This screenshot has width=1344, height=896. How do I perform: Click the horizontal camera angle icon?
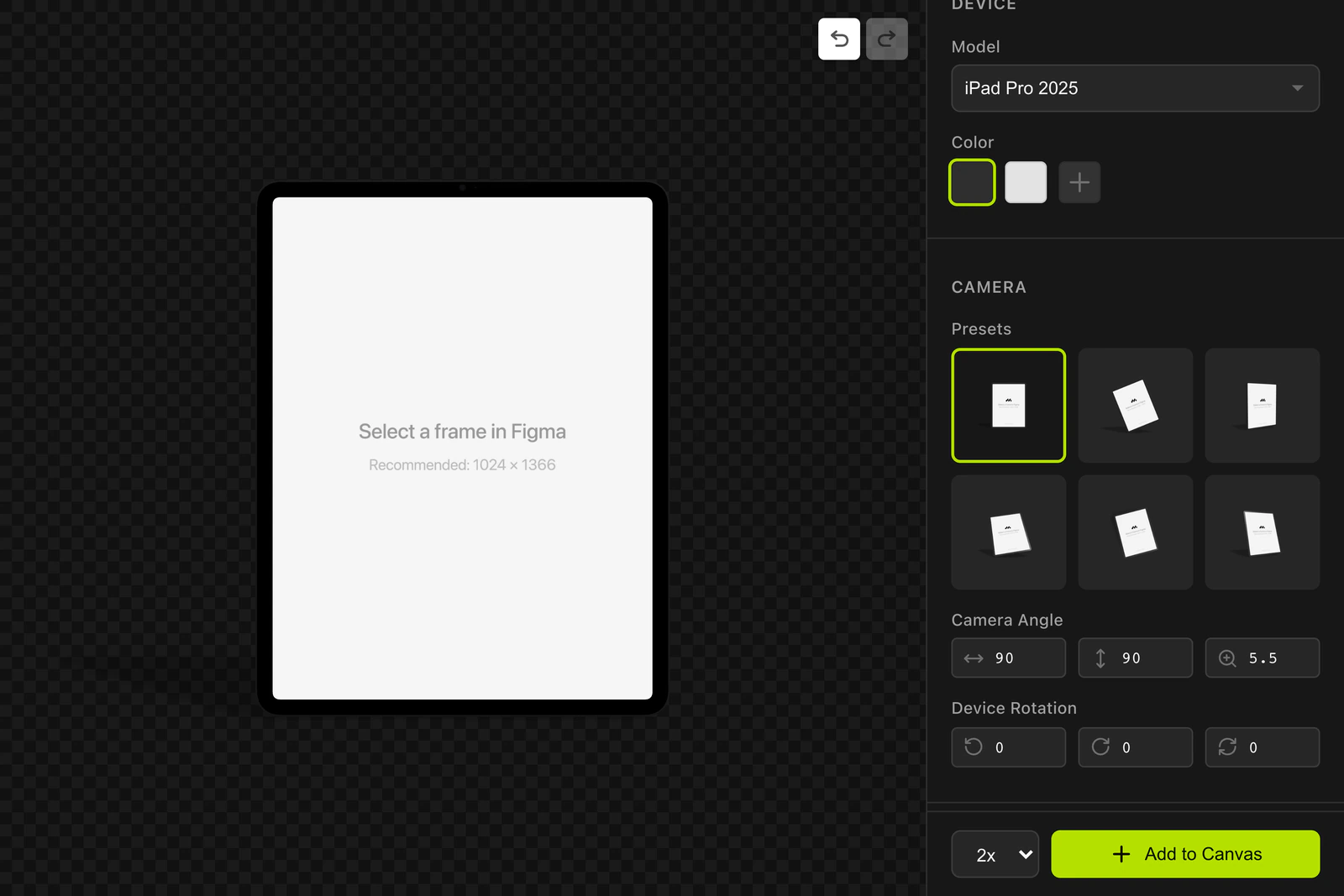pyautogui.click(x=974, y=658)
